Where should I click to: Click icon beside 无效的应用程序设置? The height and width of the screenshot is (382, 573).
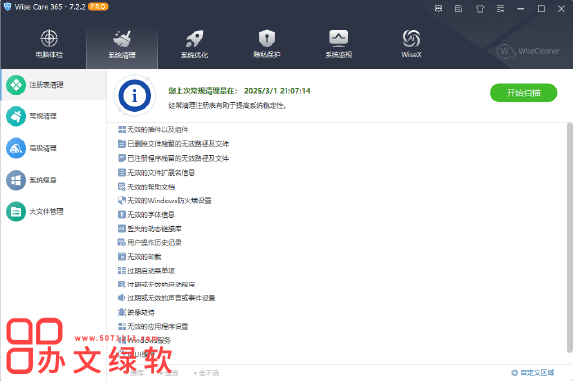(122, 326)
